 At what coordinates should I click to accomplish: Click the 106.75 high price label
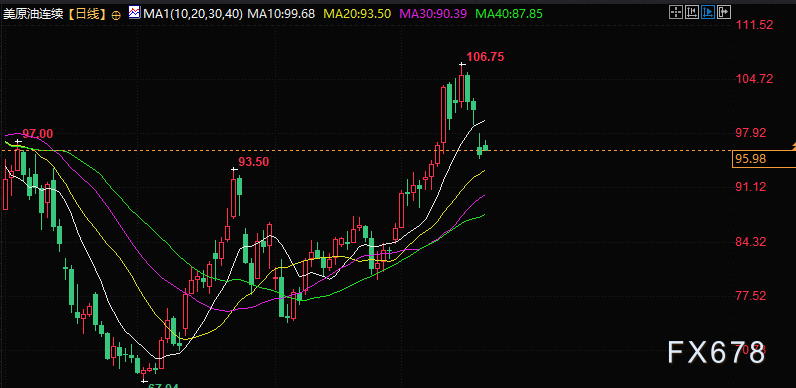485,57
